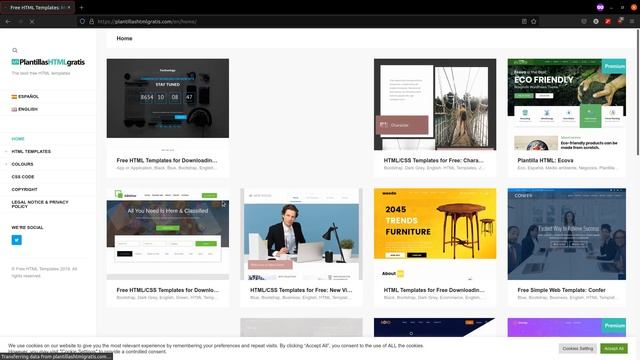
Task: Click tags under Ecova template card
Action: point(567,168)
